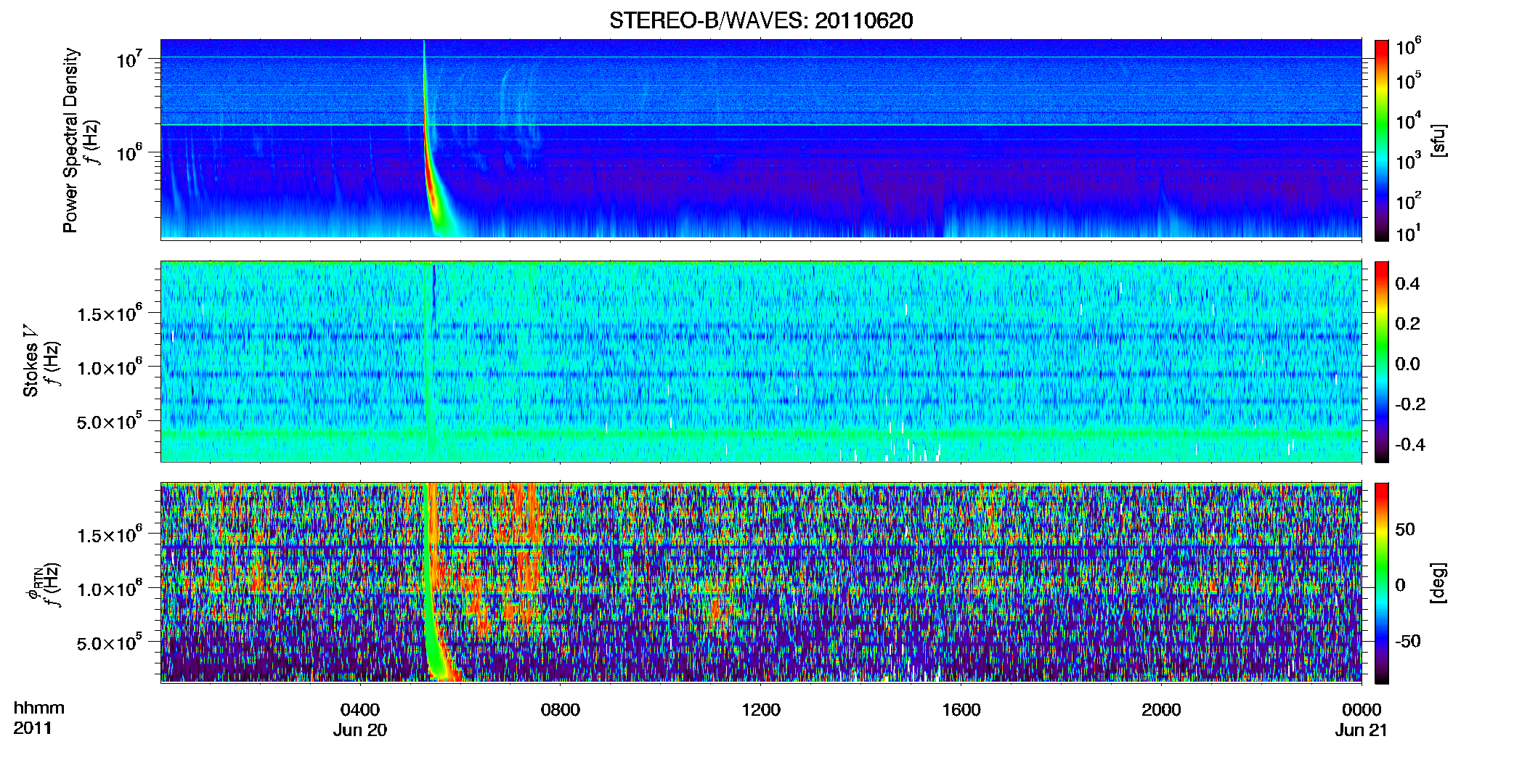Click the -50 label on degrees colorbar

pos(1408,641)
